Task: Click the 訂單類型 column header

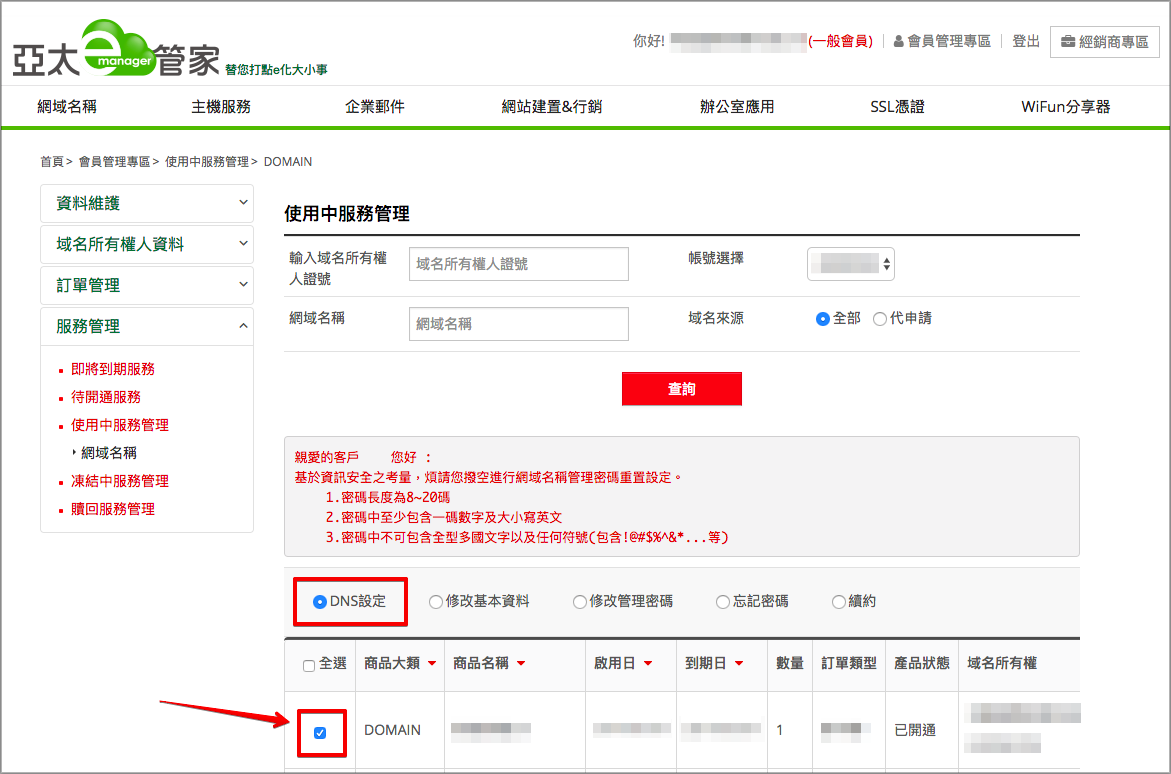Action: 848,663
